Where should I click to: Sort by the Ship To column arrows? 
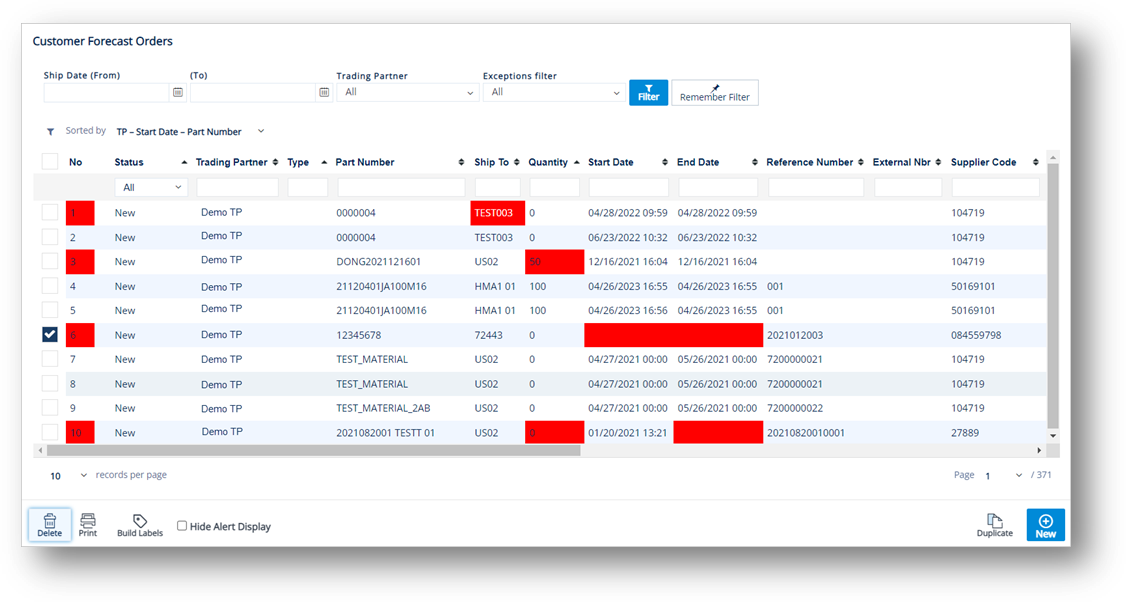click(516, 162)
